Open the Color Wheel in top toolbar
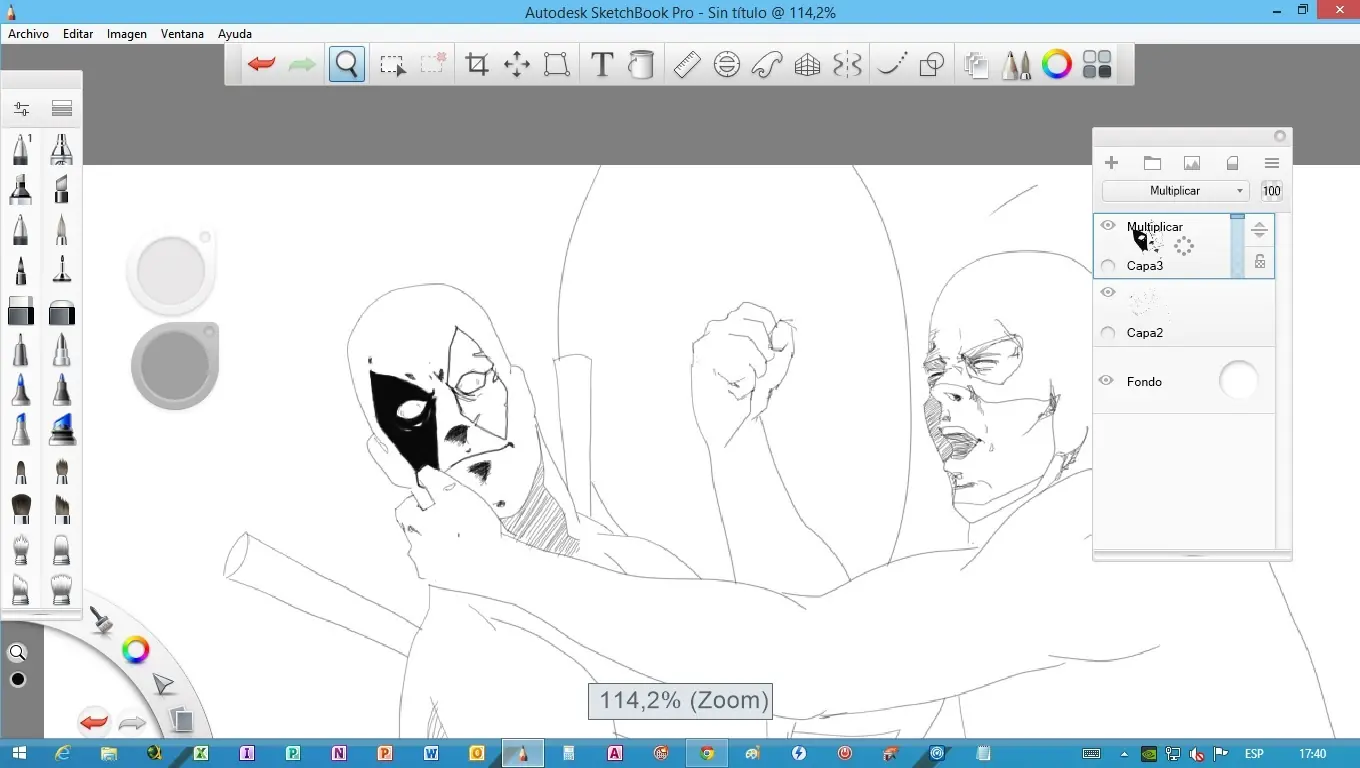This screenshot has height=768, width=1360. [x=1057, y=65]
